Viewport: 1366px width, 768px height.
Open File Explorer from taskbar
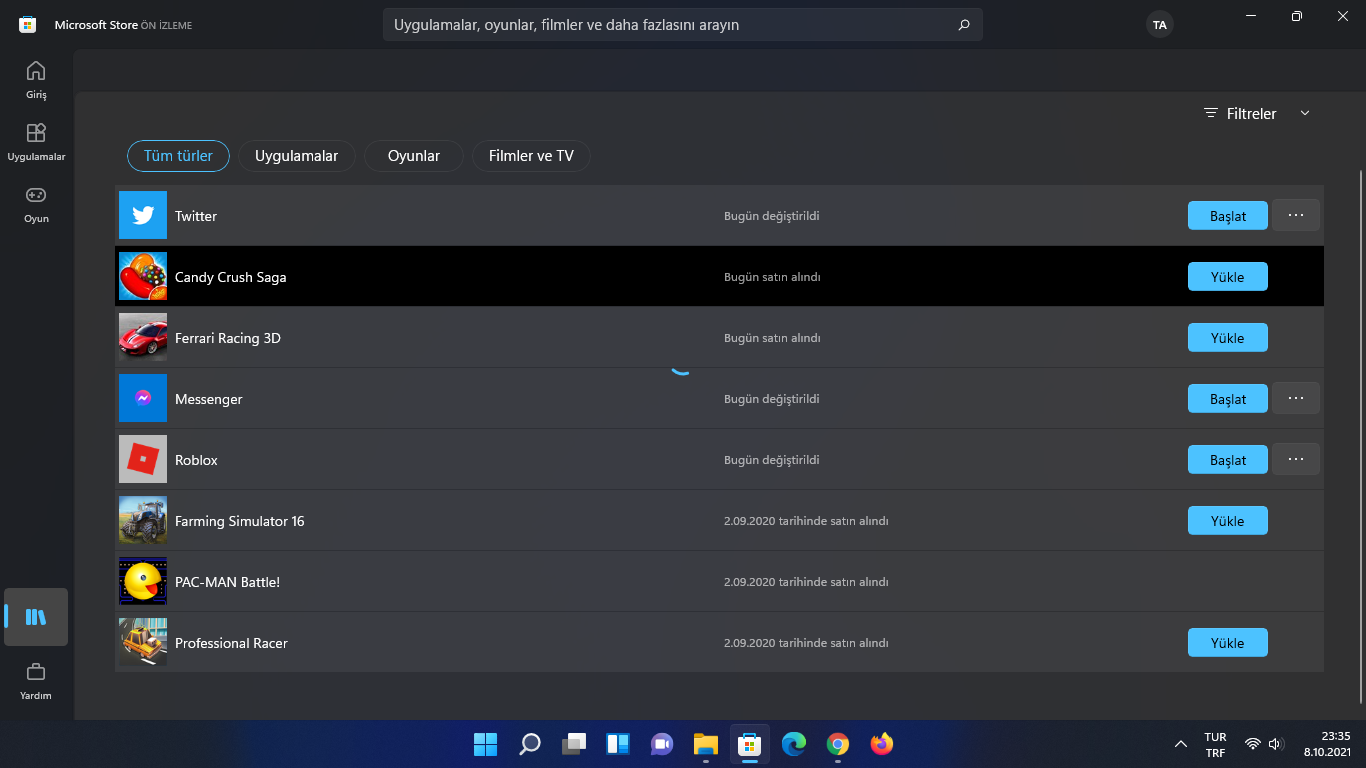[x=706, y=744]
